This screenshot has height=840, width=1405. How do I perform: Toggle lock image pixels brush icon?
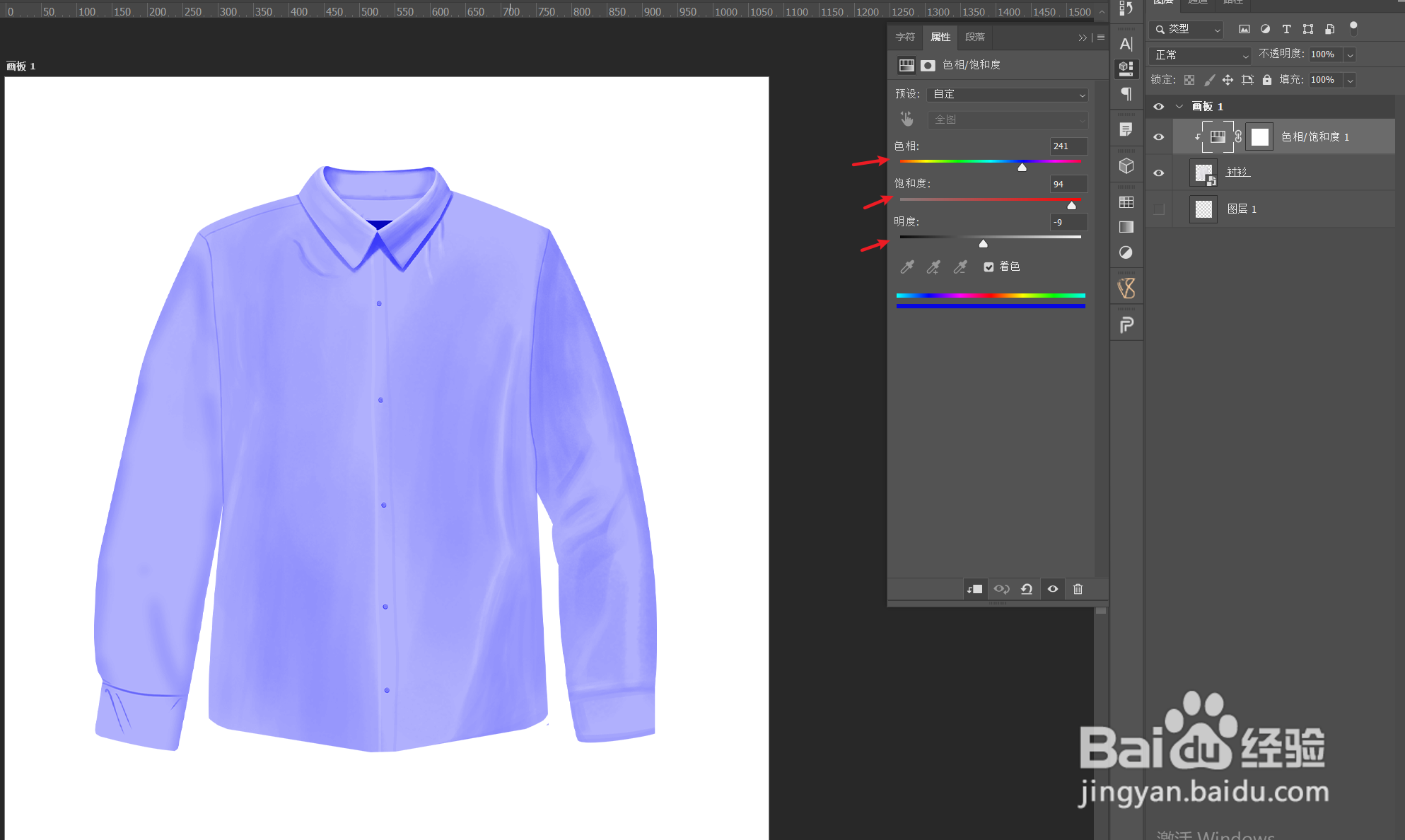pyautogui.click(x=1209, y=80)
